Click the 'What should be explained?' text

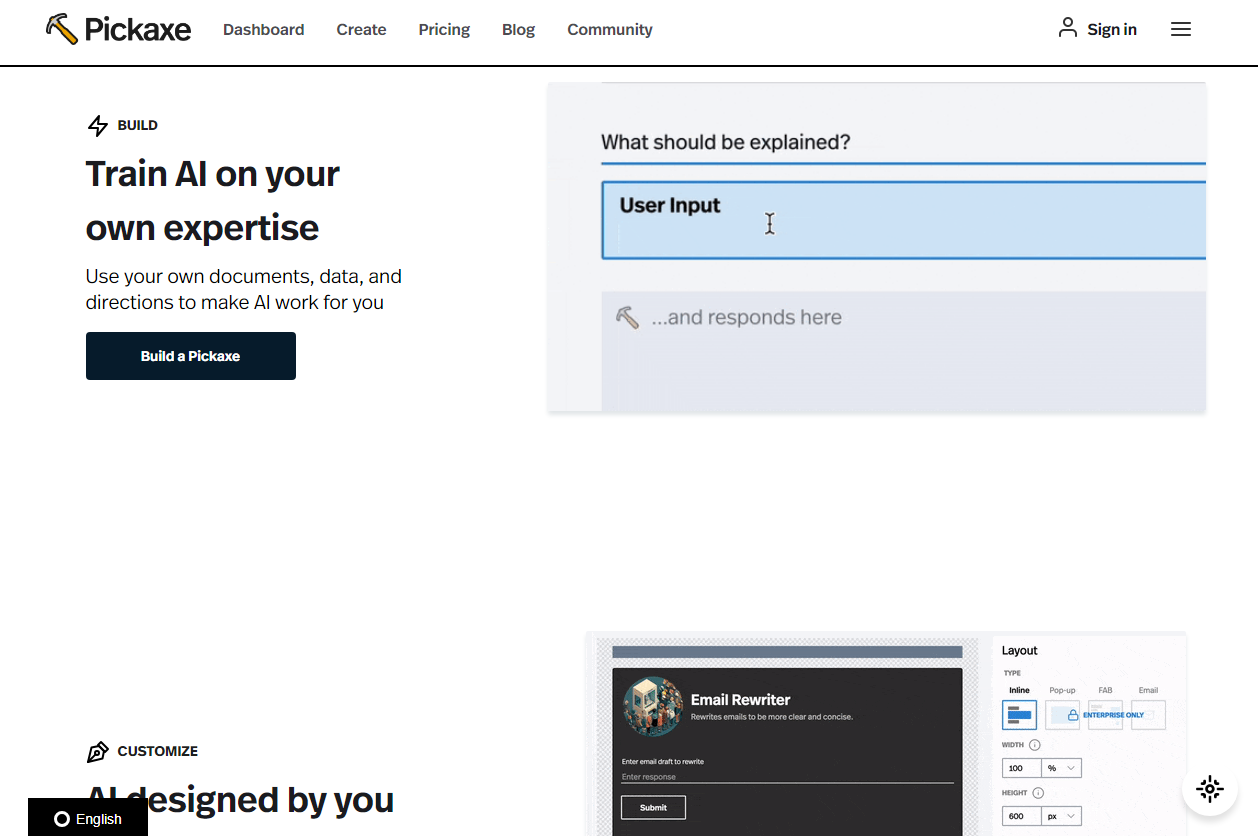pyautogui.click(x=726, y=142)
